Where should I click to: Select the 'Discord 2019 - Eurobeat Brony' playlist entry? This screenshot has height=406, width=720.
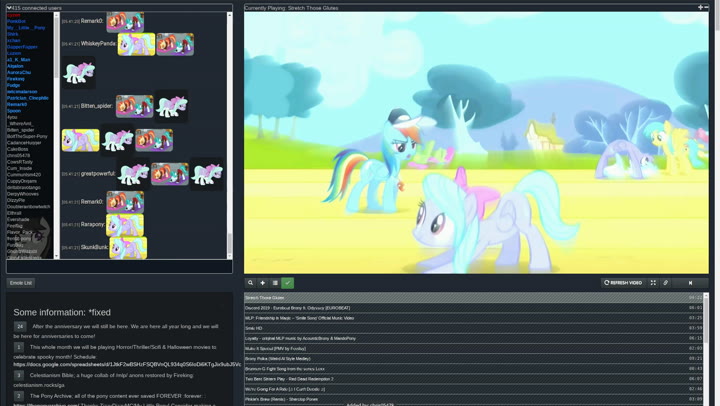click(473, 308)
